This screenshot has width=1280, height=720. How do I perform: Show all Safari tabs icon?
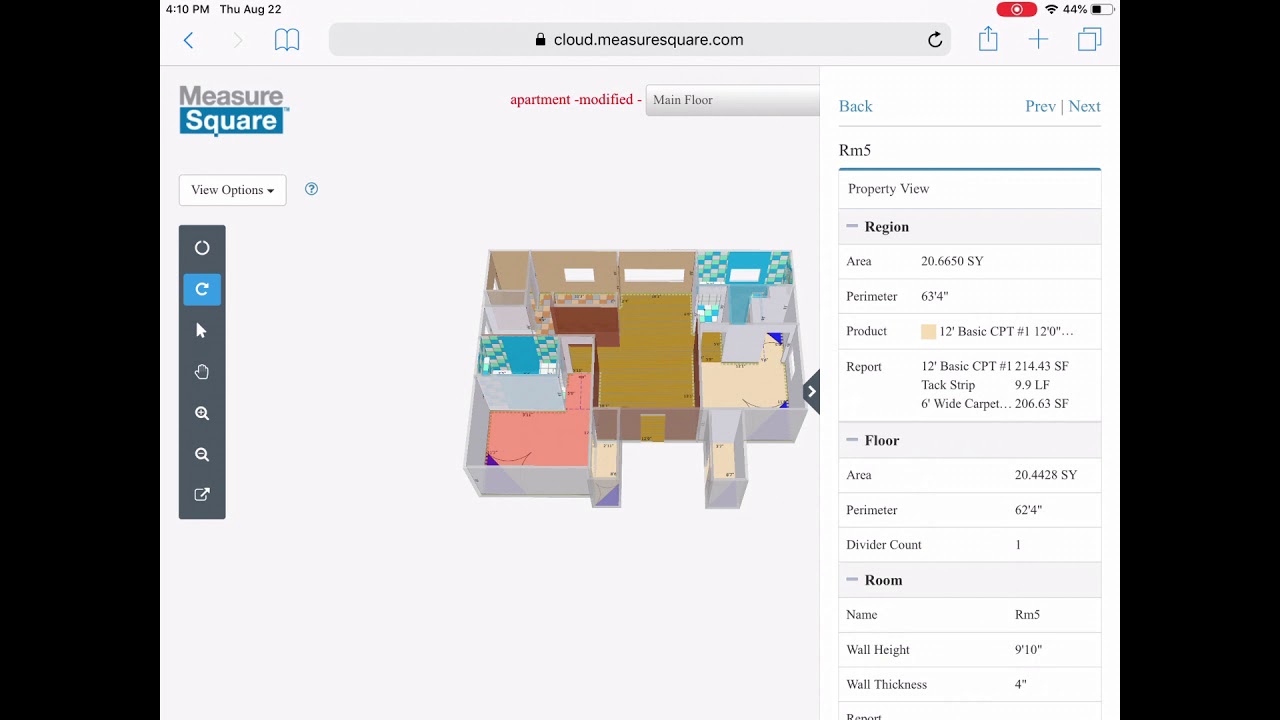pos(1089,40)
